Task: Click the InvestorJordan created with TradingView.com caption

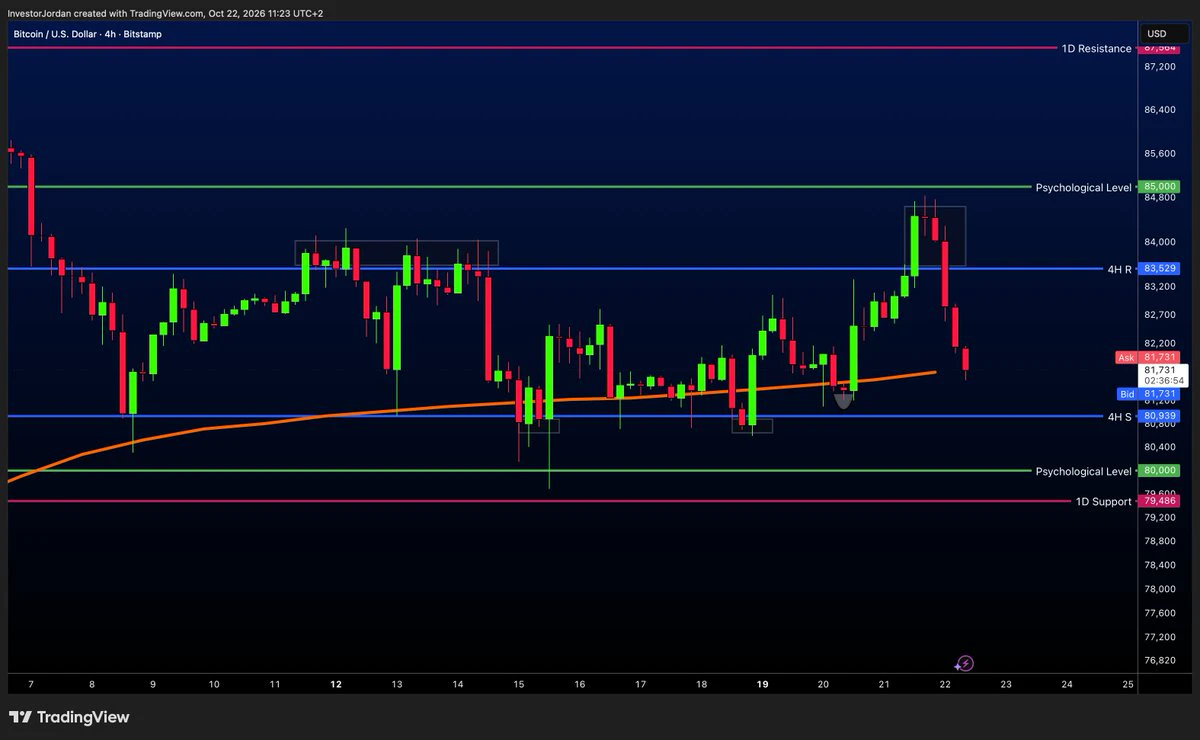Action: click(166, 13)
